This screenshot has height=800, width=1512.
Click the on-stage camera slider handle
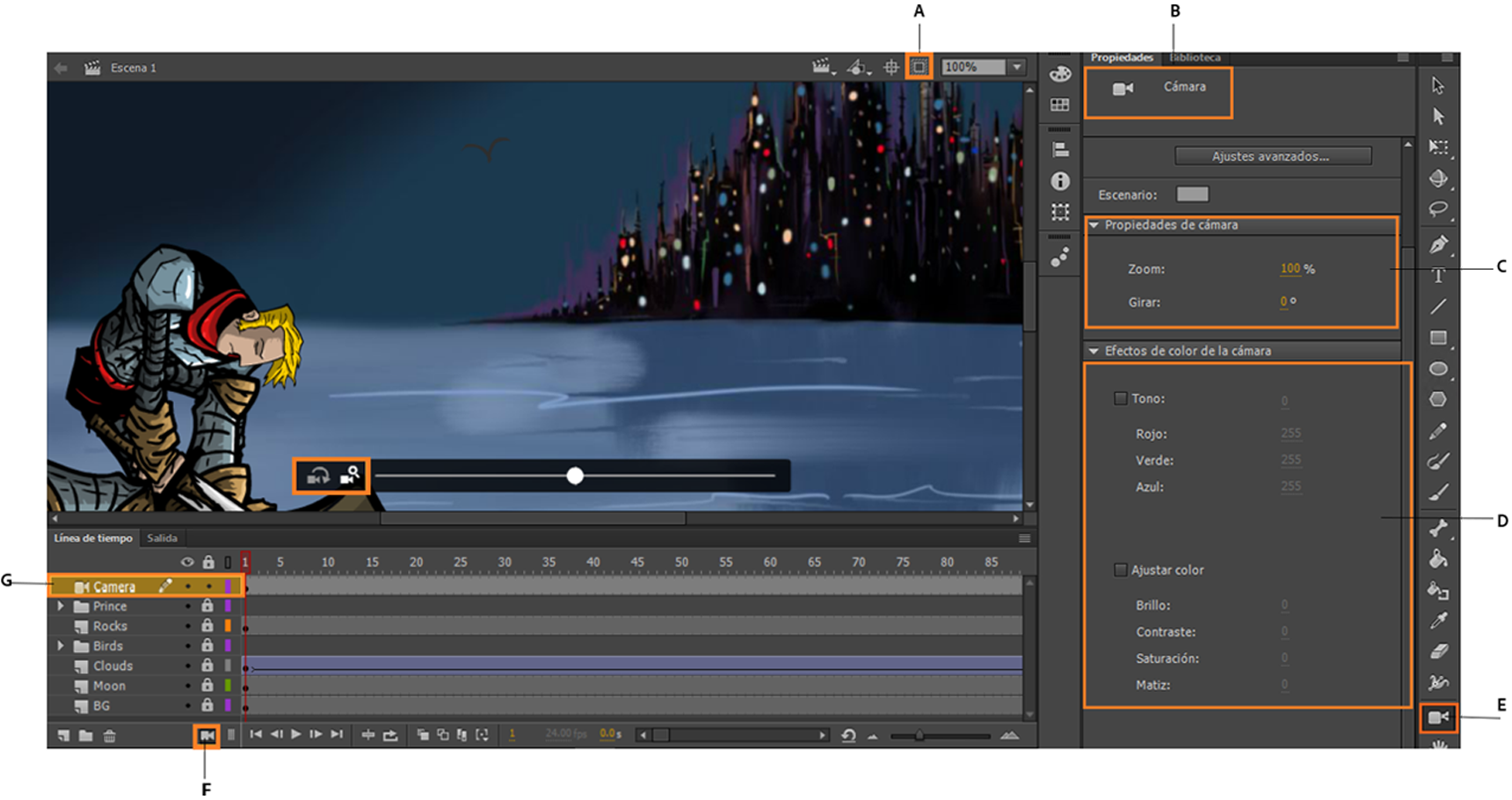coord(575,476)
